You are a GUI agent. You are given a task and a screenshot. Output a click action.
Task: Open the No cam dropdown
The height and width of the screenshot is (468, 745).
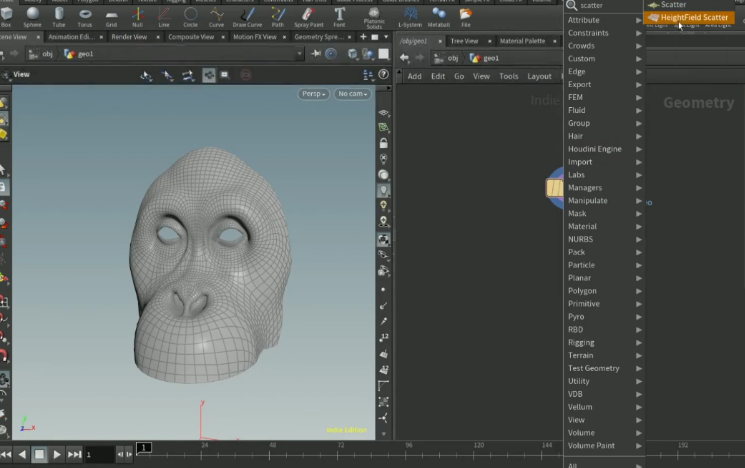pos(351,94)
